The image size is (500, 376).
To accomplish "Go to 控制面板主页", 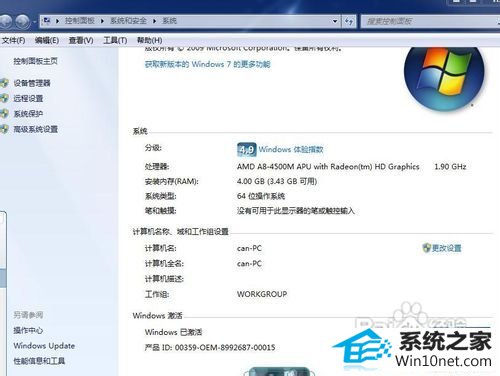I will [35, 61].
